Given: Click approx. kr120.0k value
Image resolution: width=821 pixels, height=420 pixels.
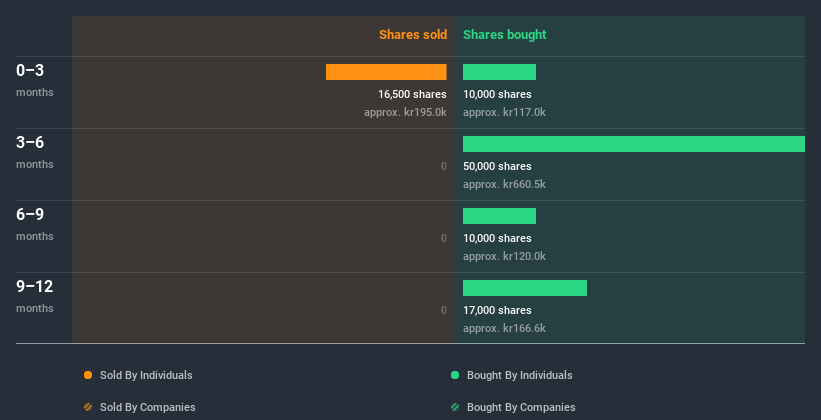Looking at the screenshot, I should tap(504, 256).
